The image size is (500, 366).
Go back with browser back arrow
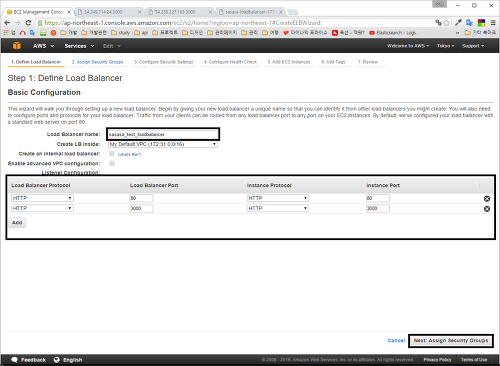(7, 23)
